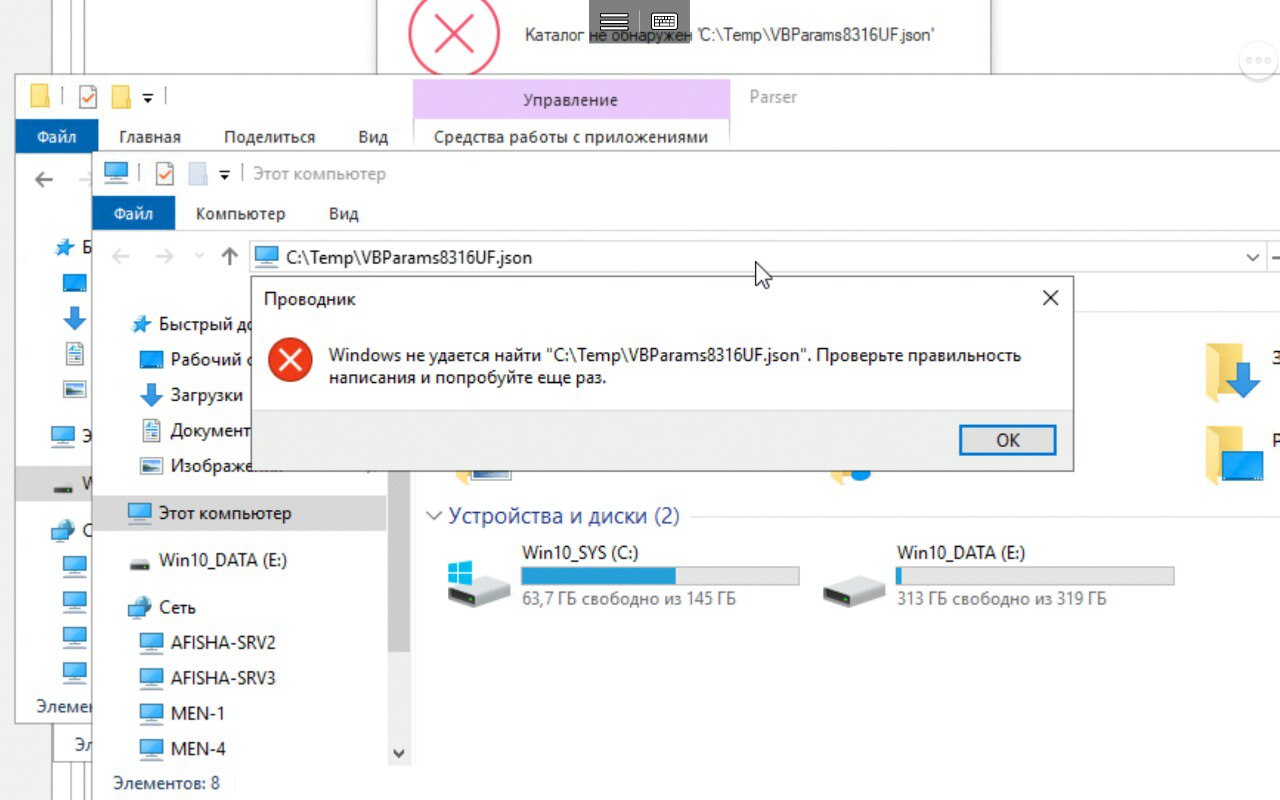
Task: Open the Win10_DATA (E:) drive icon in main pane
Action: point(853,591)
